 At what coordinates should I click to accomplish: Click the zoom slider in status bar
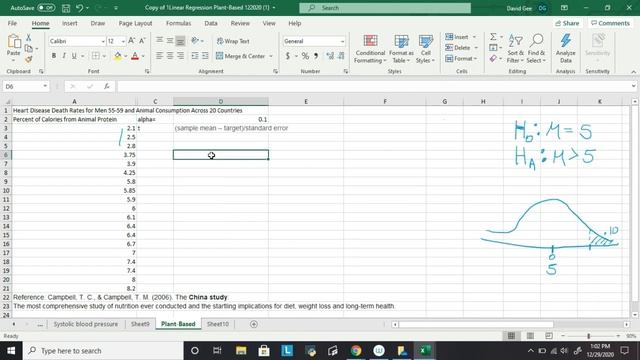point(589,336)
